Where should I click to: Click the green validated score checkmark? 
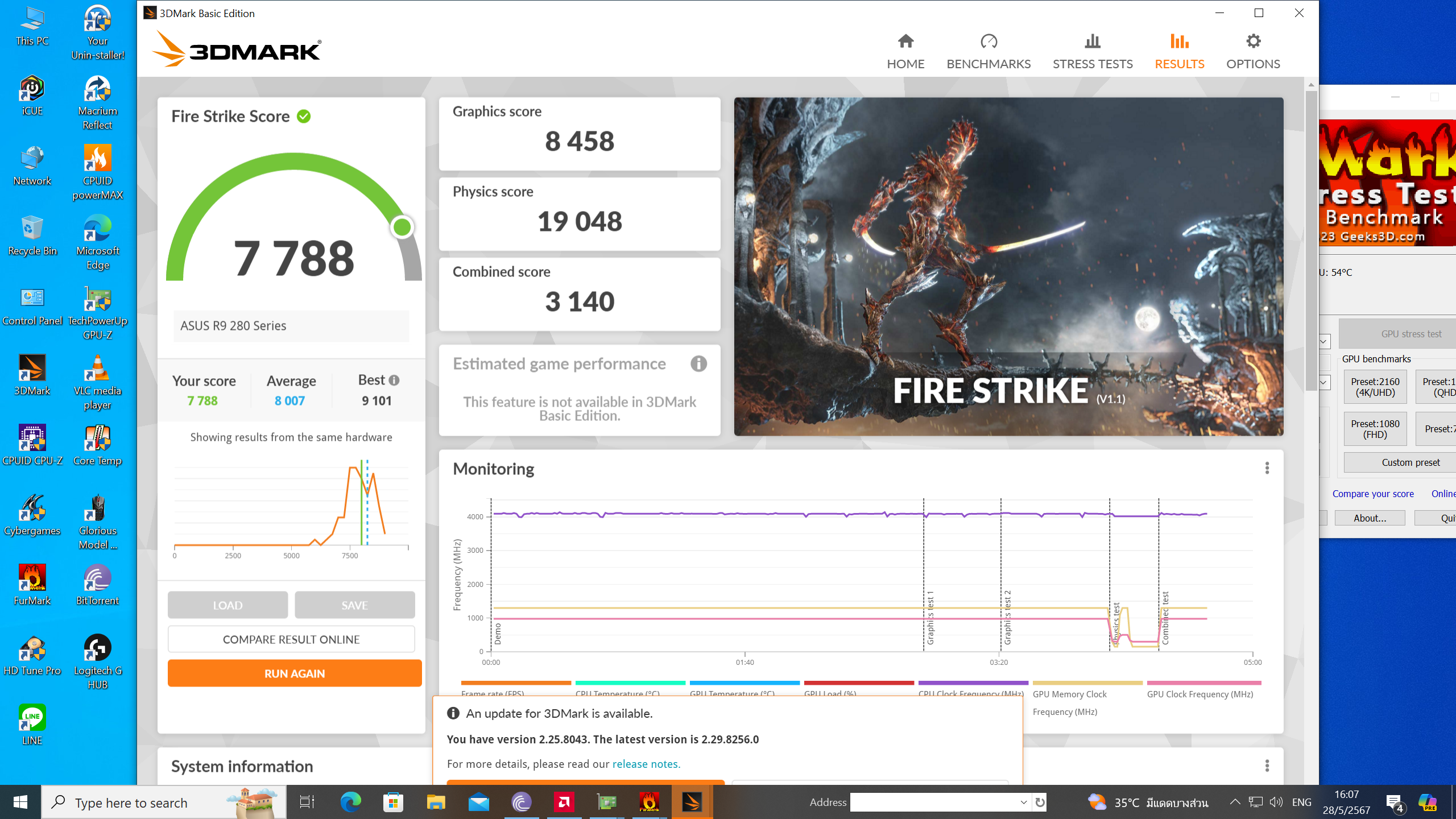point(304,117)
